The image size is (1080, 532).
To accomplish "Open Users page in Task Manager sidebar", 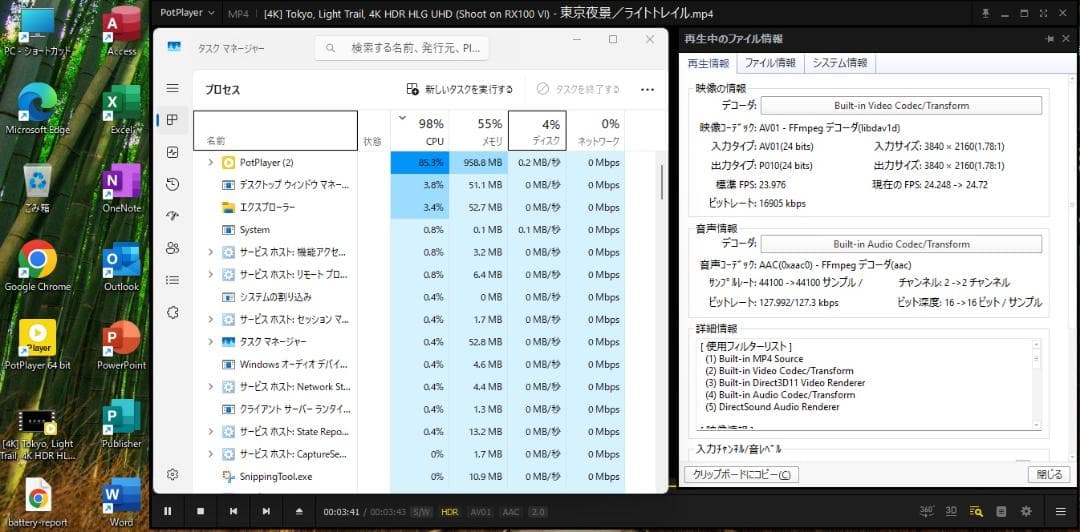I will [173, 248].
